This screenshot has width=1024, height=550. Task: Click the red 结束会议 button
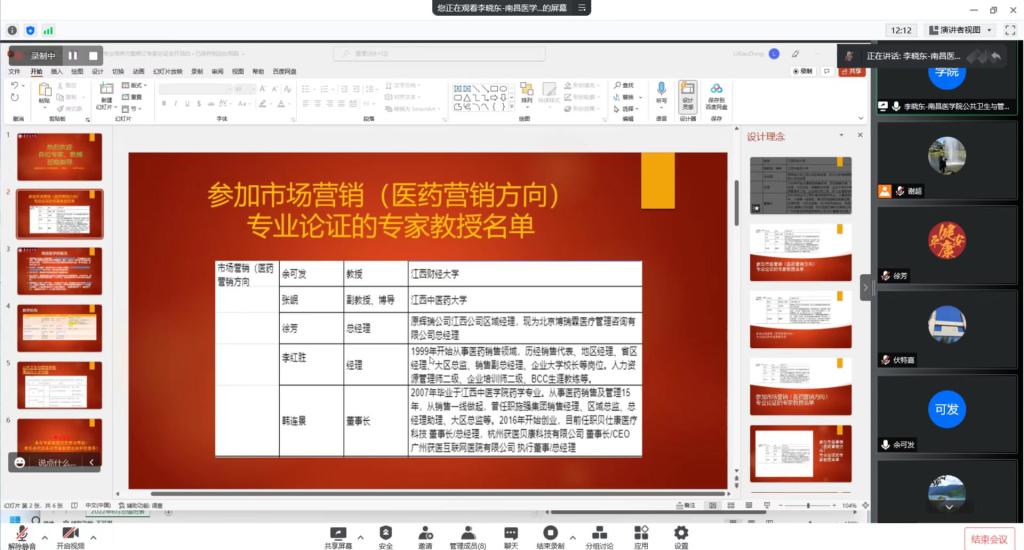click(989, 540)
